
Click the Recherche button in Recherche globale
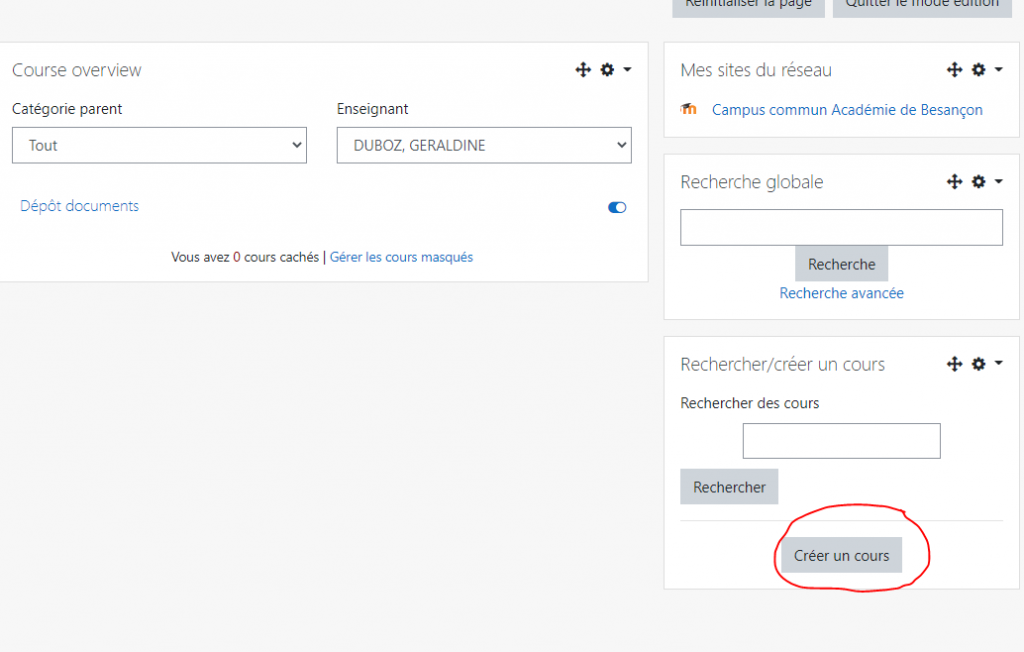click(x=841, y=264)
